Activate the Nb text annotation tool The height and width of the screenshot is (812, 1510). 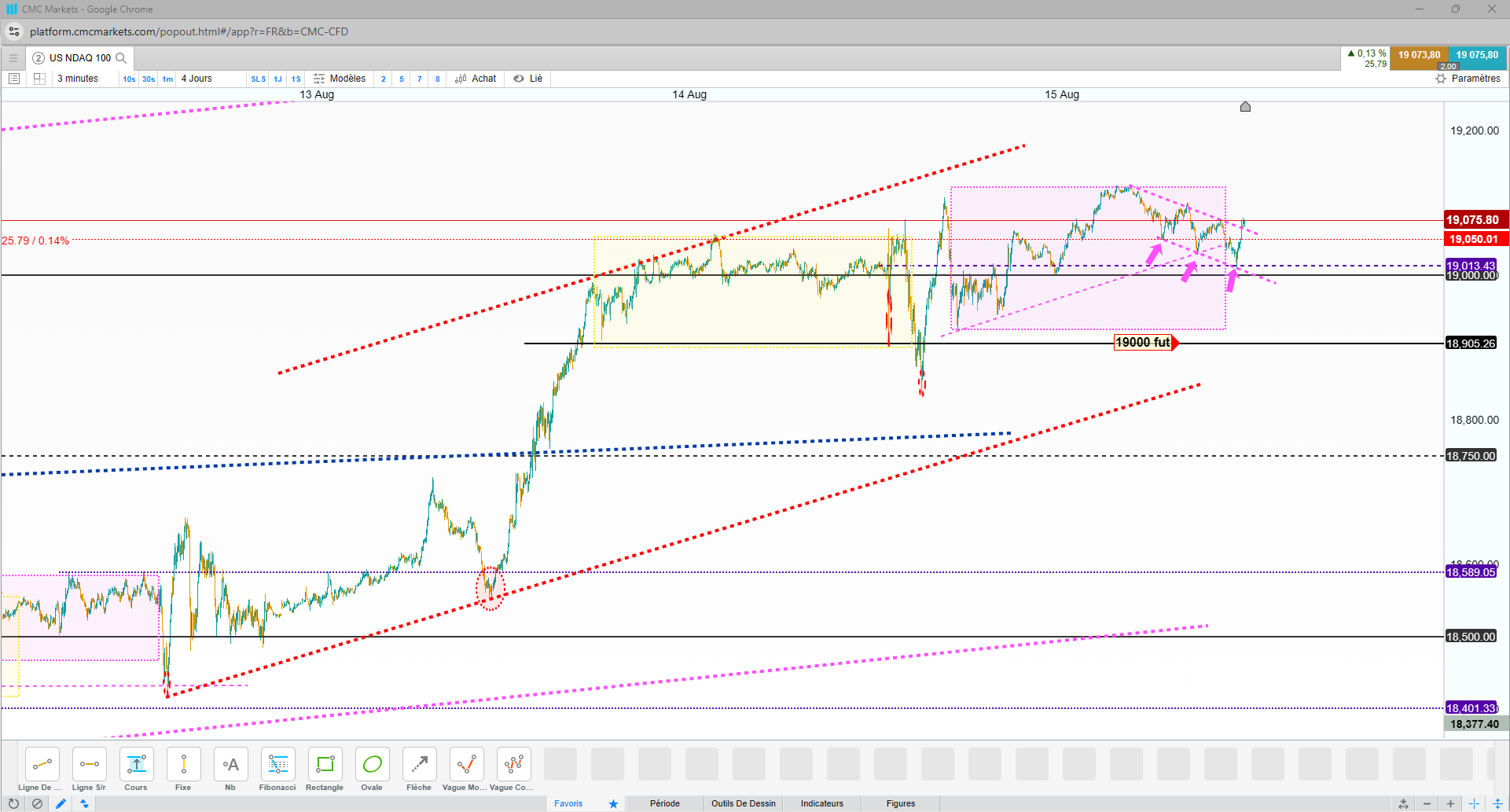[230, 770]
